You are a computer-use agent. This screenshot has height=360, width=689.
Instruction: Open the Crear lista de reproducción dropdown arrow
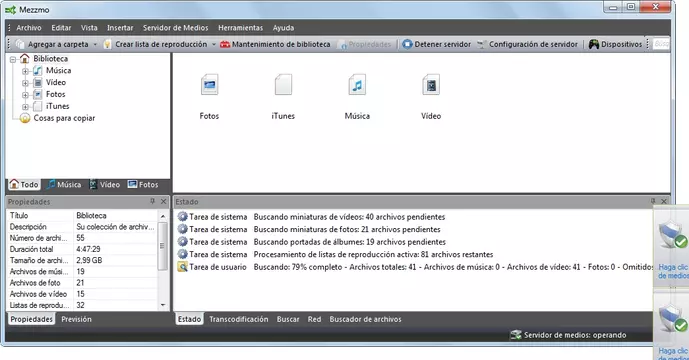coord(214,44)
